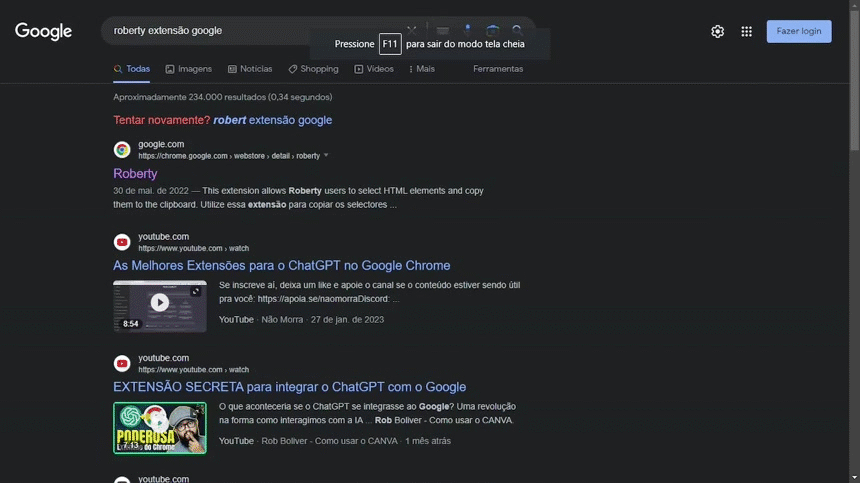Open the Roberty result link
The image size is (860, 483).
(135, 174)
